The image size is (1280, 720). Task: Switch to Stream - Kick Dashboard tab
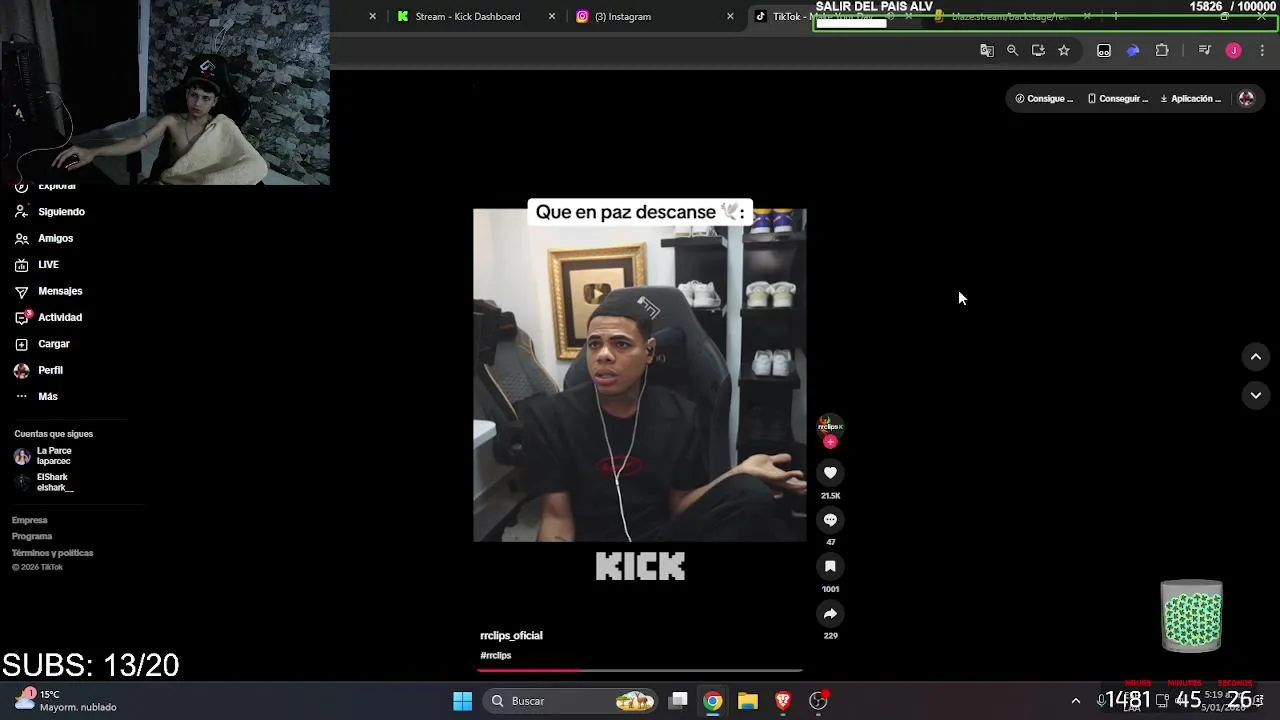[x=468, y=16]
